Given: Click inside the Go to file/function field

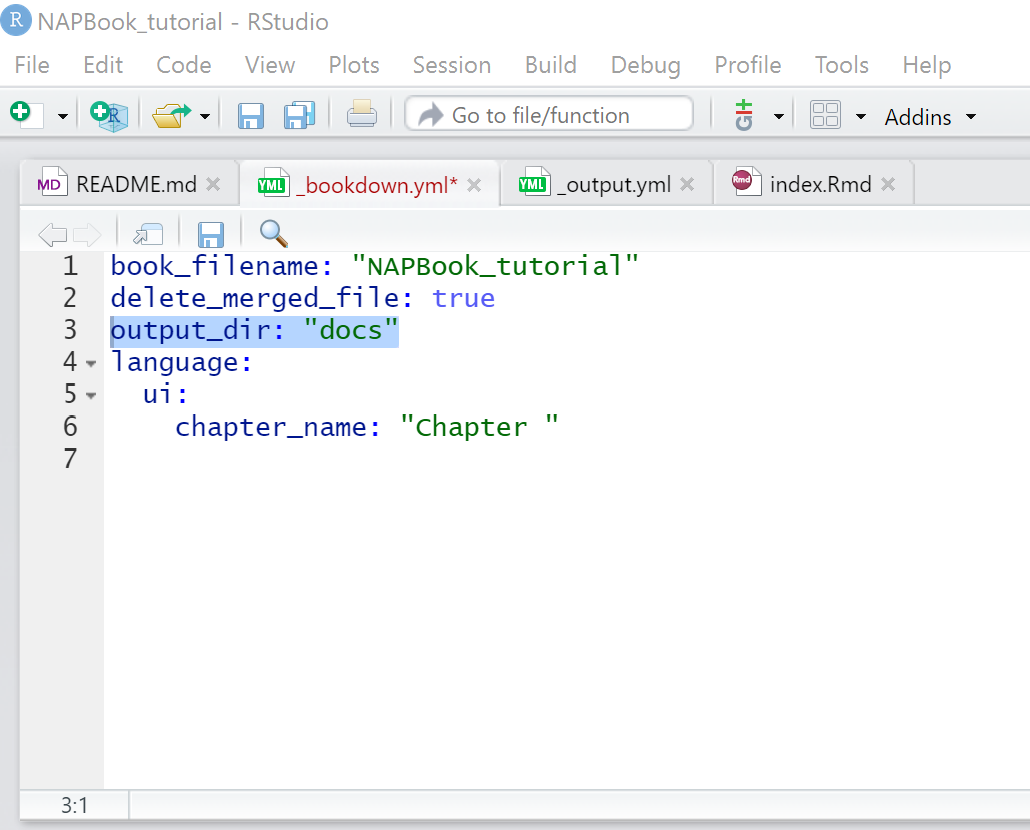Looking at the screenshot, I should pos(550,113).
